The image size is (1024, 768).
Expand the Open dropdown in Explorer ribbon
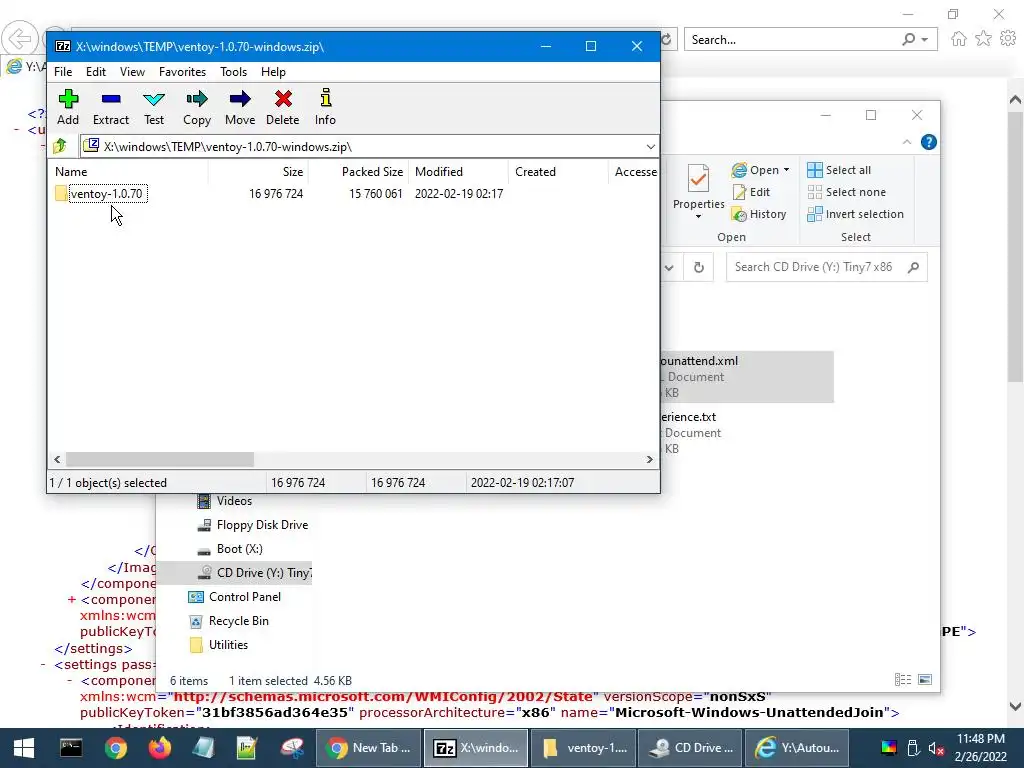[786, 170]
